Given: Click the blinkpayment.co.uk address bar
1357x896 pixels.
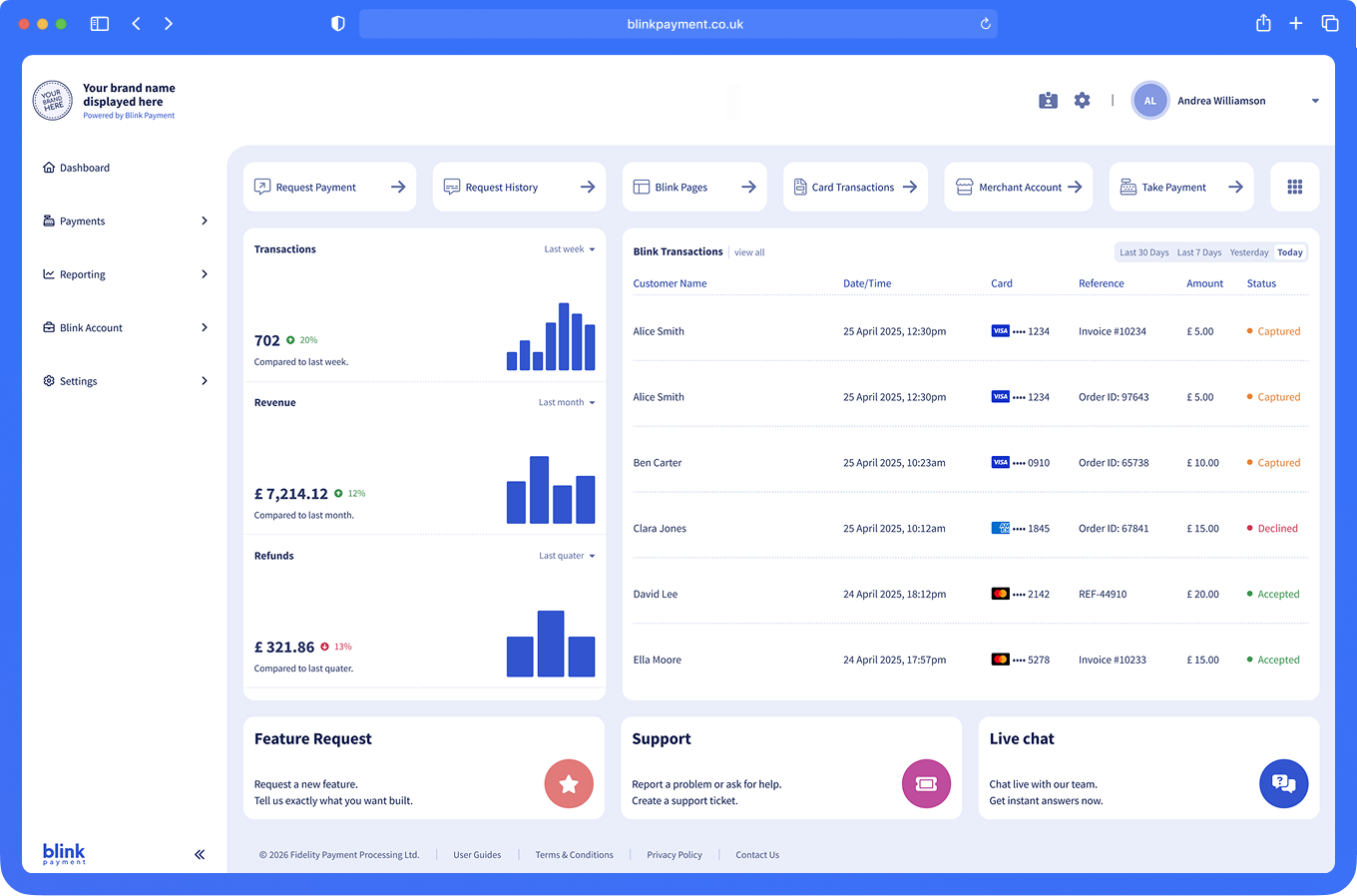Looking at the screenshot, I should (x=678, y=24).
